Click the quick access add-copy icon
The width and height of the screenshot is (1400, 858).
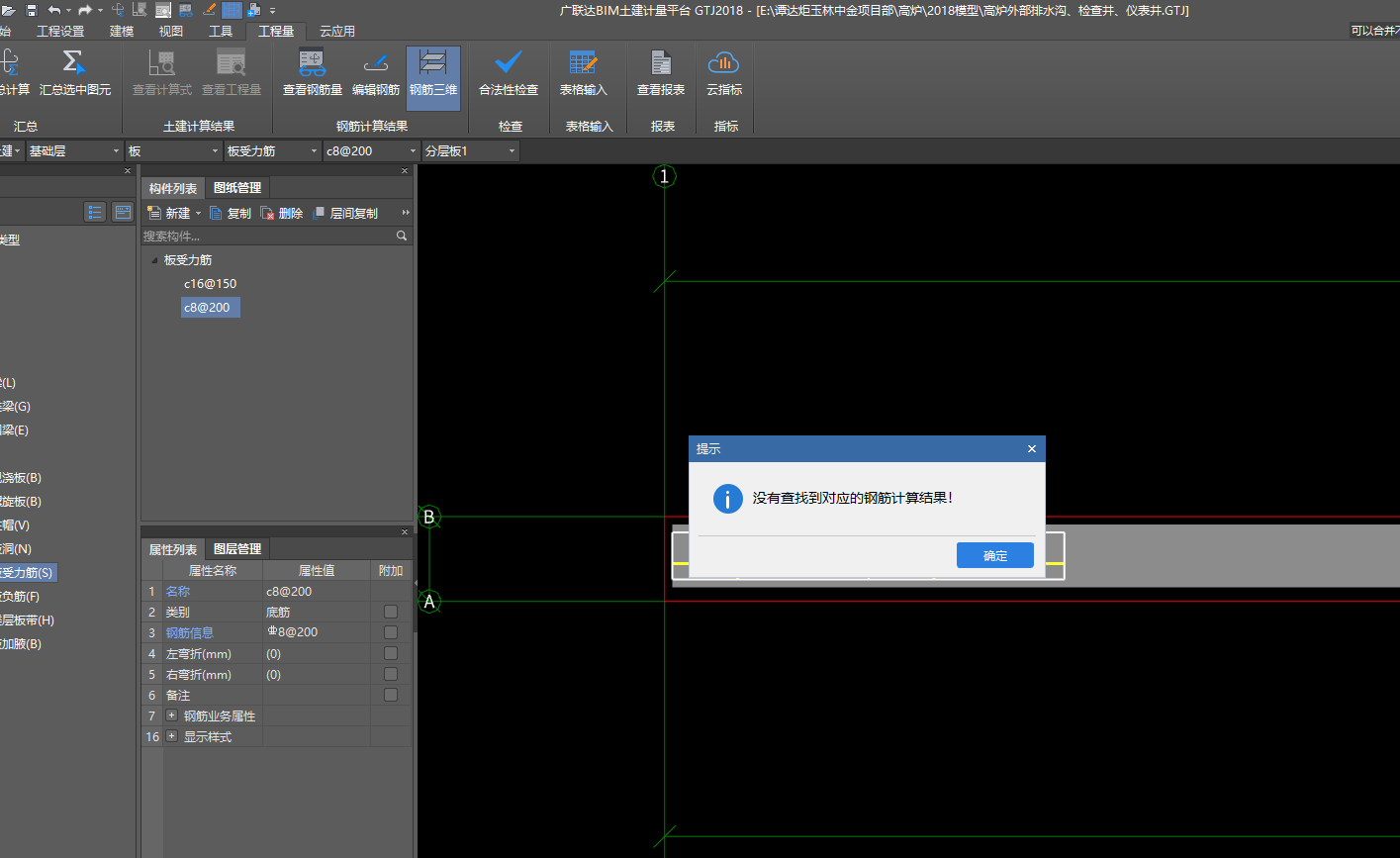click(254, 10)
